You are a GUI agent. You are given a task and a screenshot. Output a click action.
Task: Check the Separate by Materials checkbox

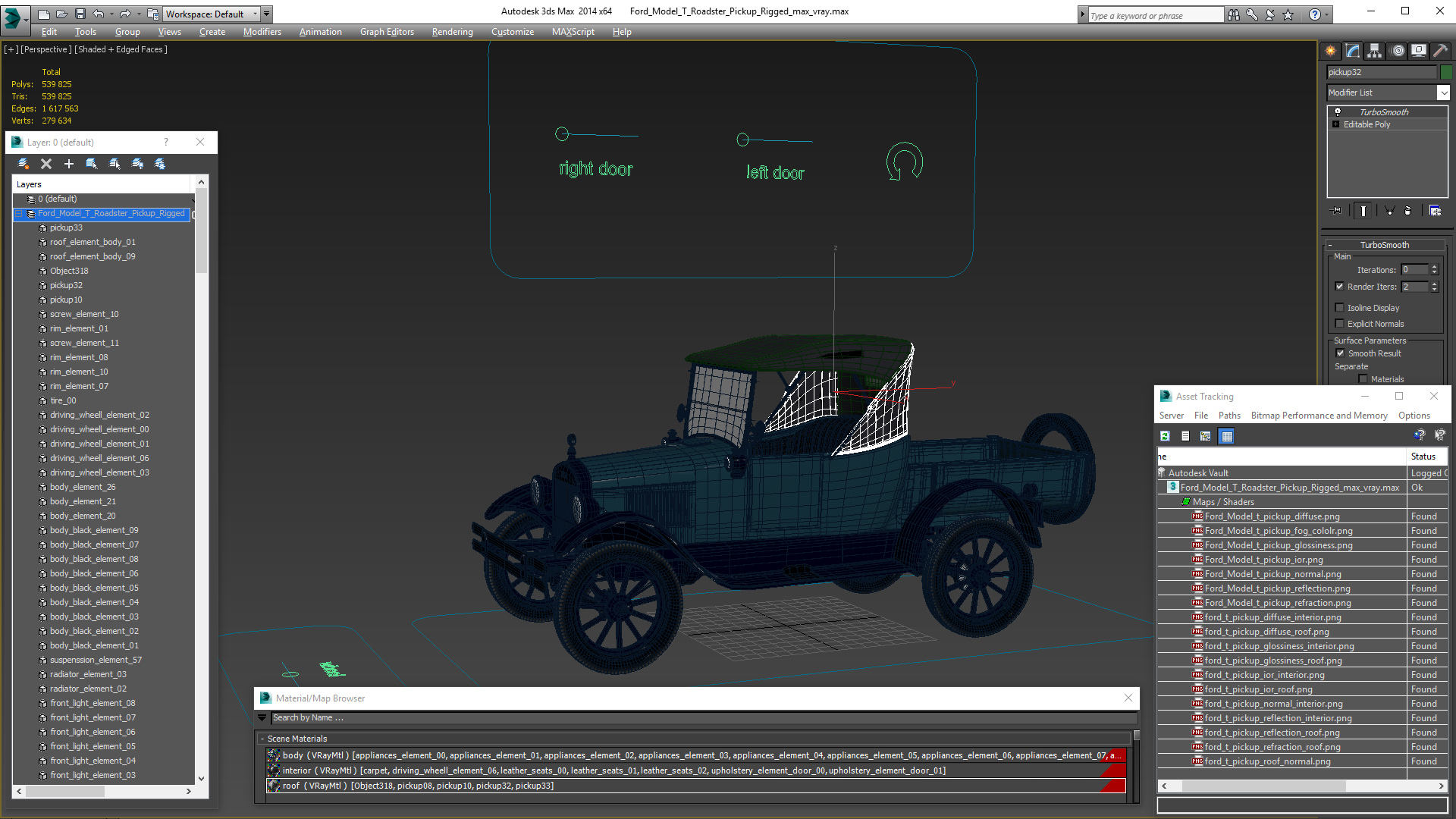click(1363, 379)
